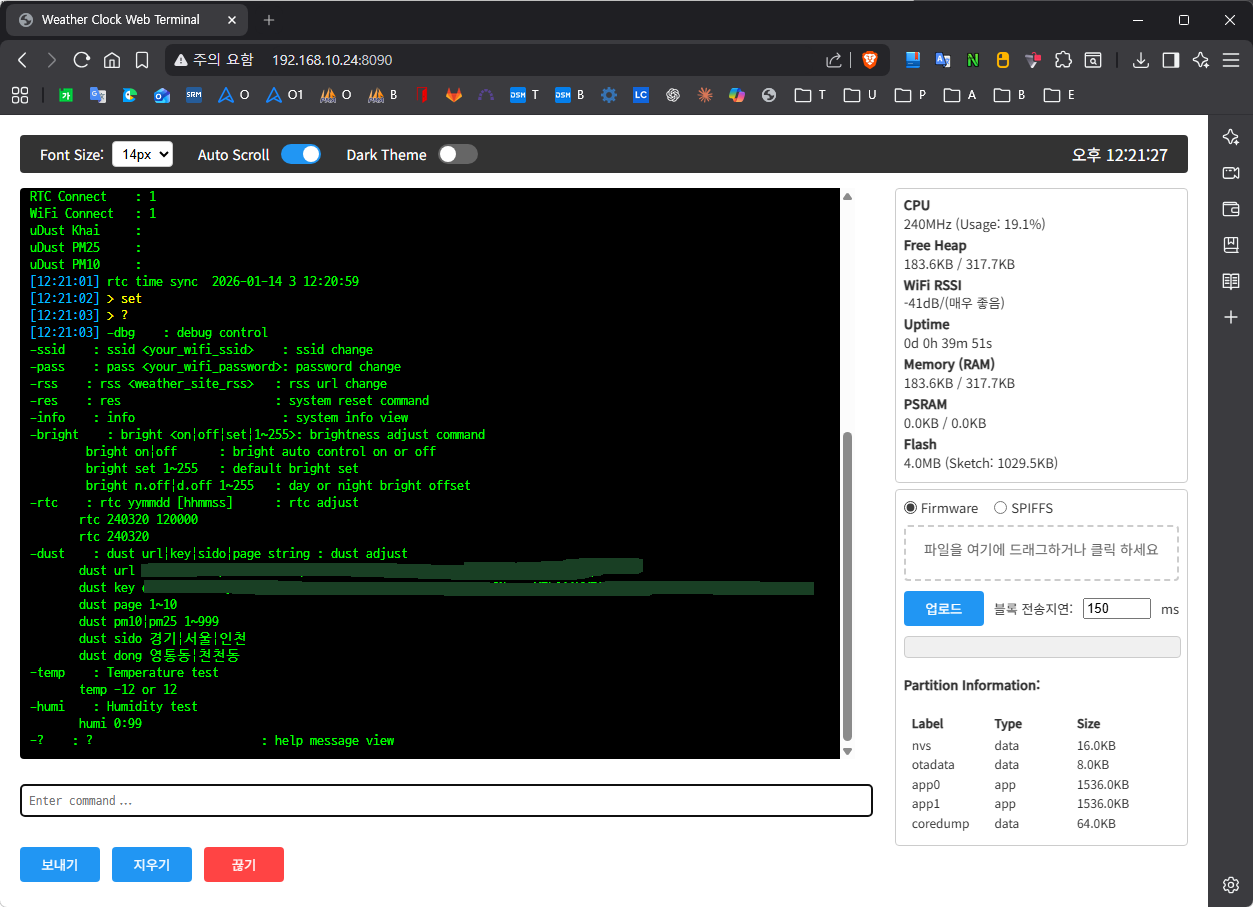Open the browser extensions puzzle icon

click(x=1063, y=60)
